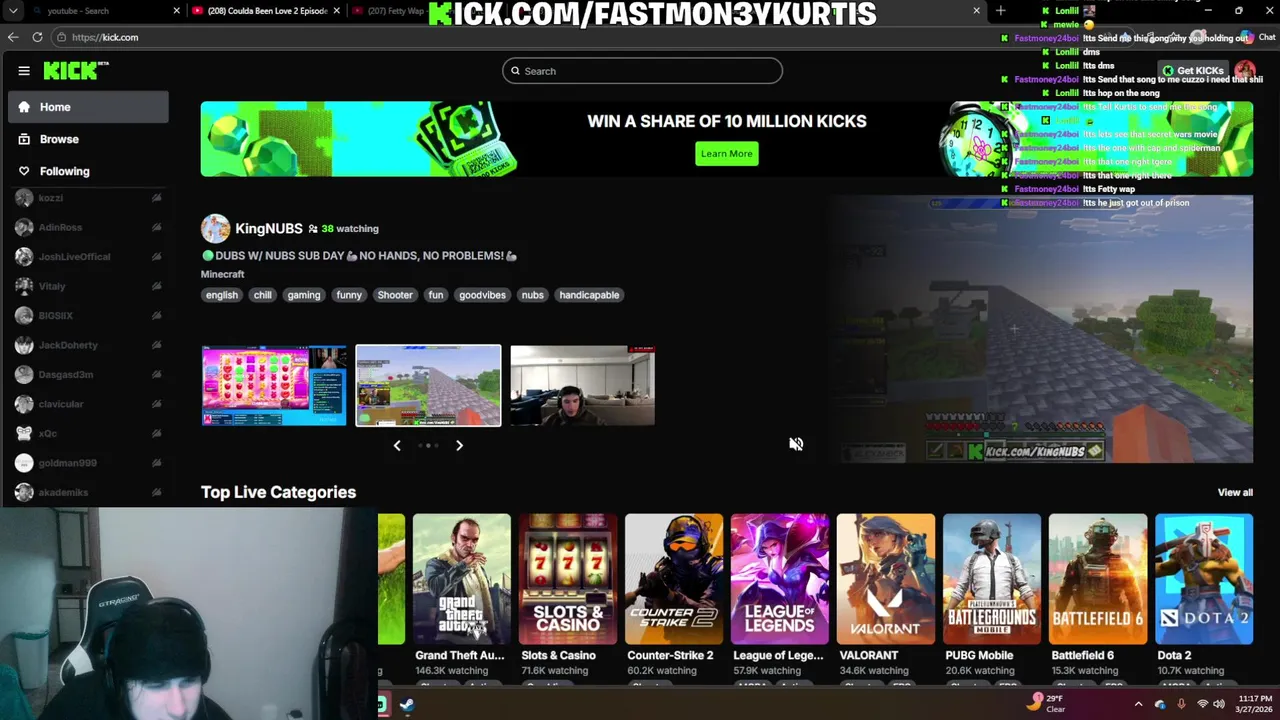This screenshot has width=1280, height=720.
Task: Reload the page with refresh icon
Action: coord(37,37)
